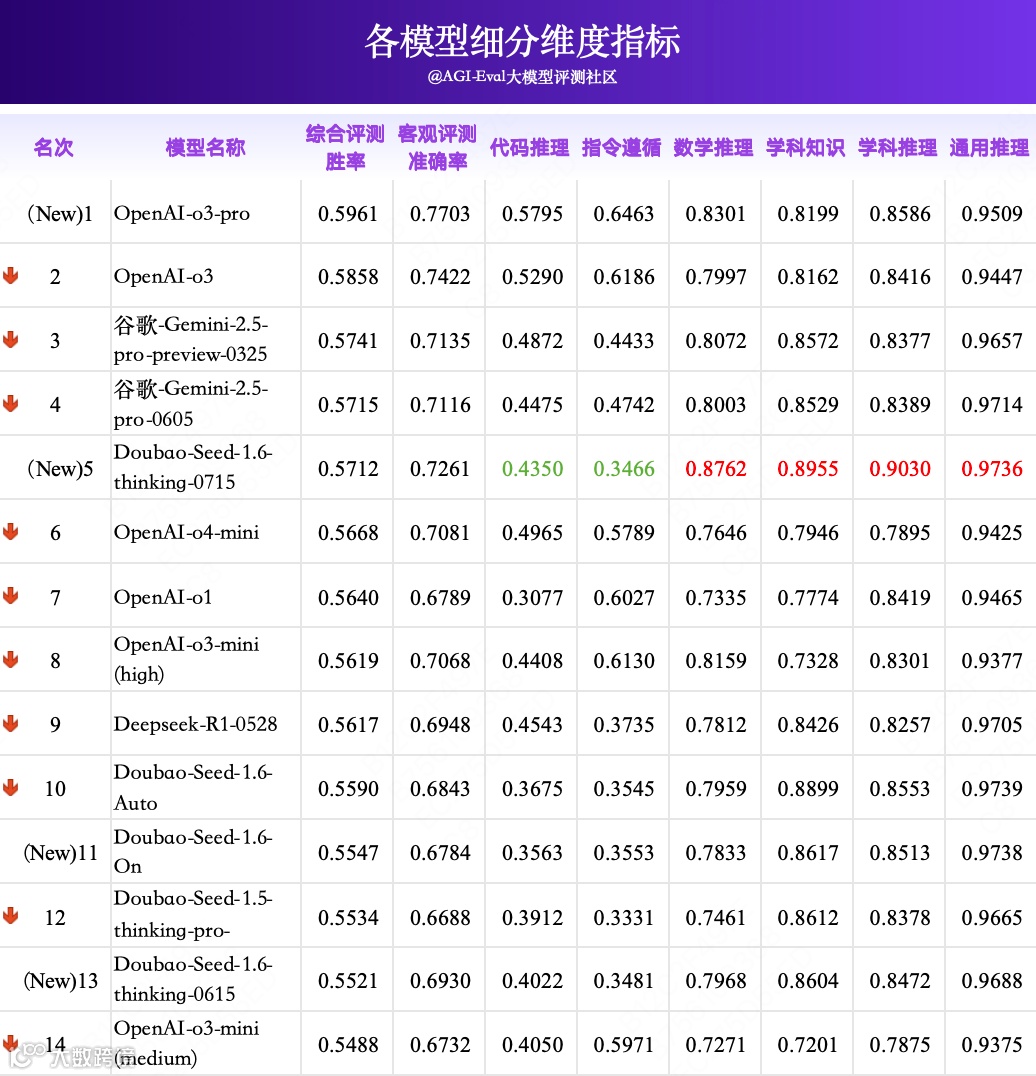Click the value 0.6930 in thinking-0615 row
Image resolution: width=1036 pixels, height=1076 pixels.
coord(440,981)
